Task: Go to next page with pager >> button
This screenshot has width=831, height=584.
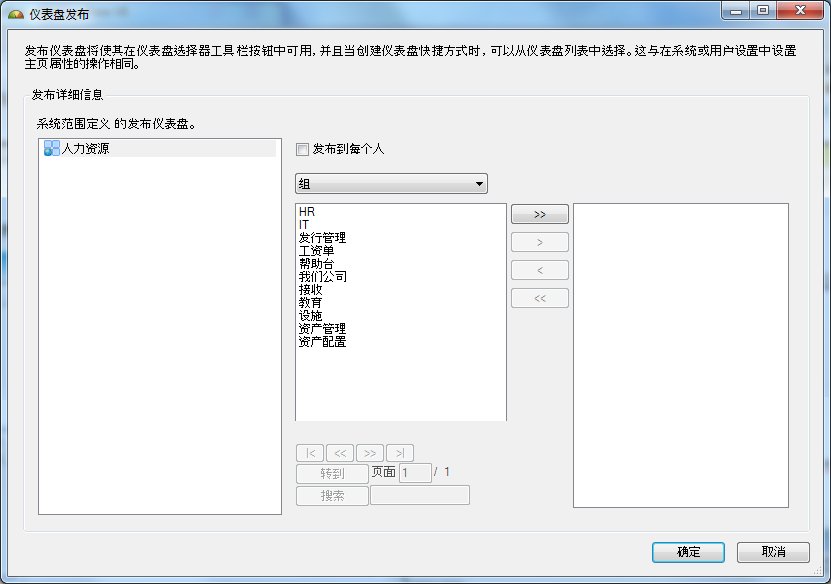Action: [x=370, y=453]
